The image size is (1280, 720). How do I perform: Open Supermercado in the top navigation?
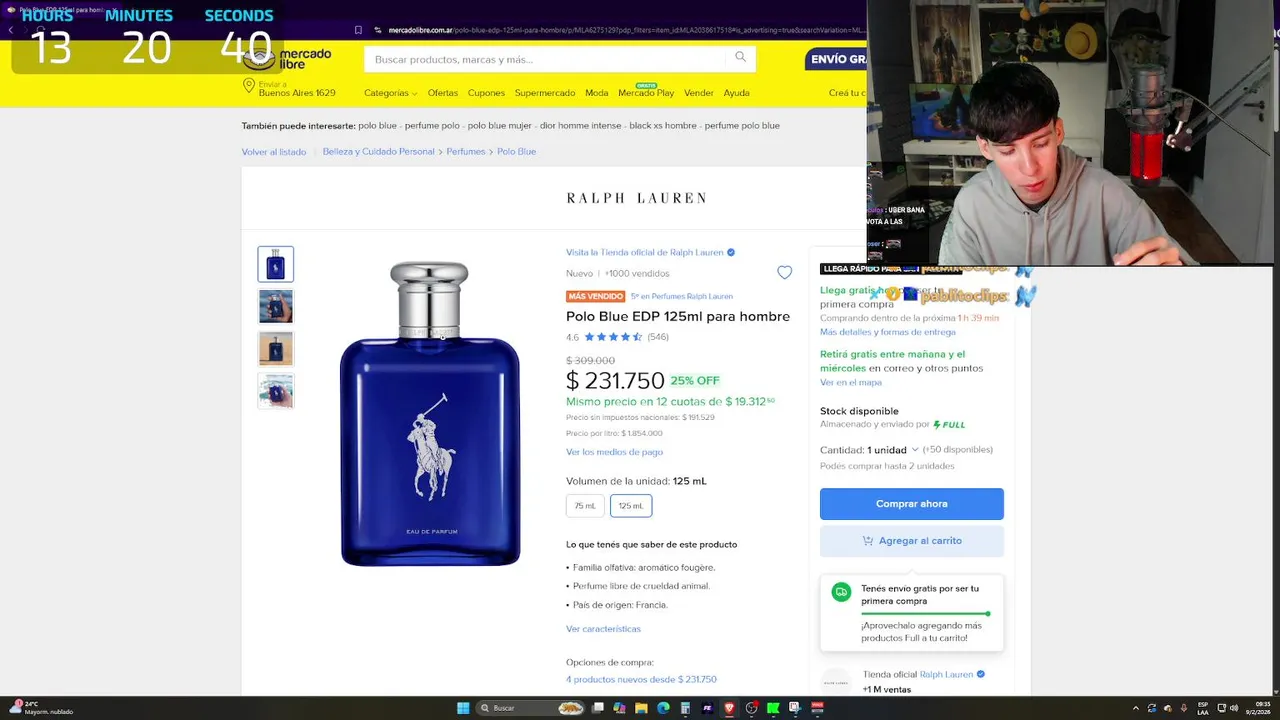tap(545, 93)
